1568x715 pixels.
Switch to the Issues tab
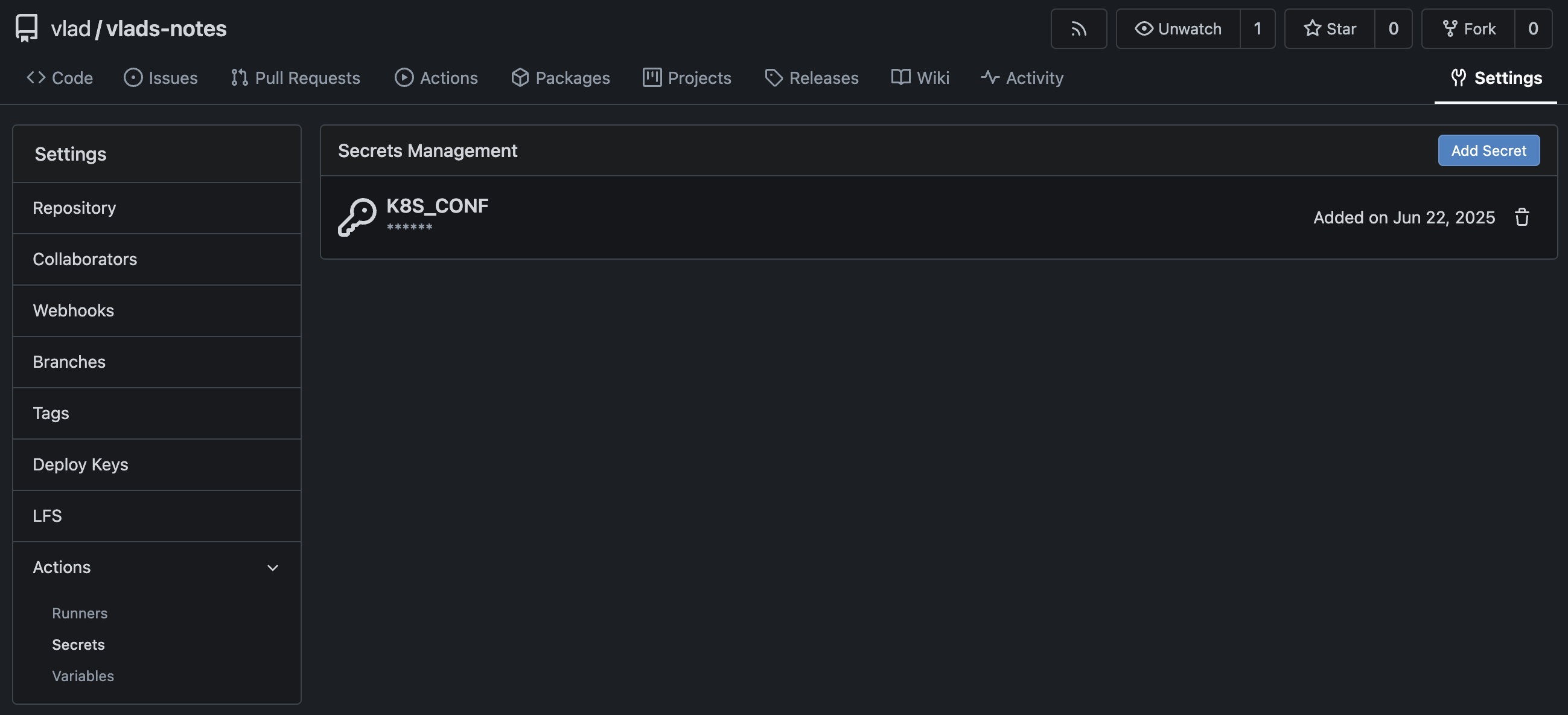(x=161, y=78)
